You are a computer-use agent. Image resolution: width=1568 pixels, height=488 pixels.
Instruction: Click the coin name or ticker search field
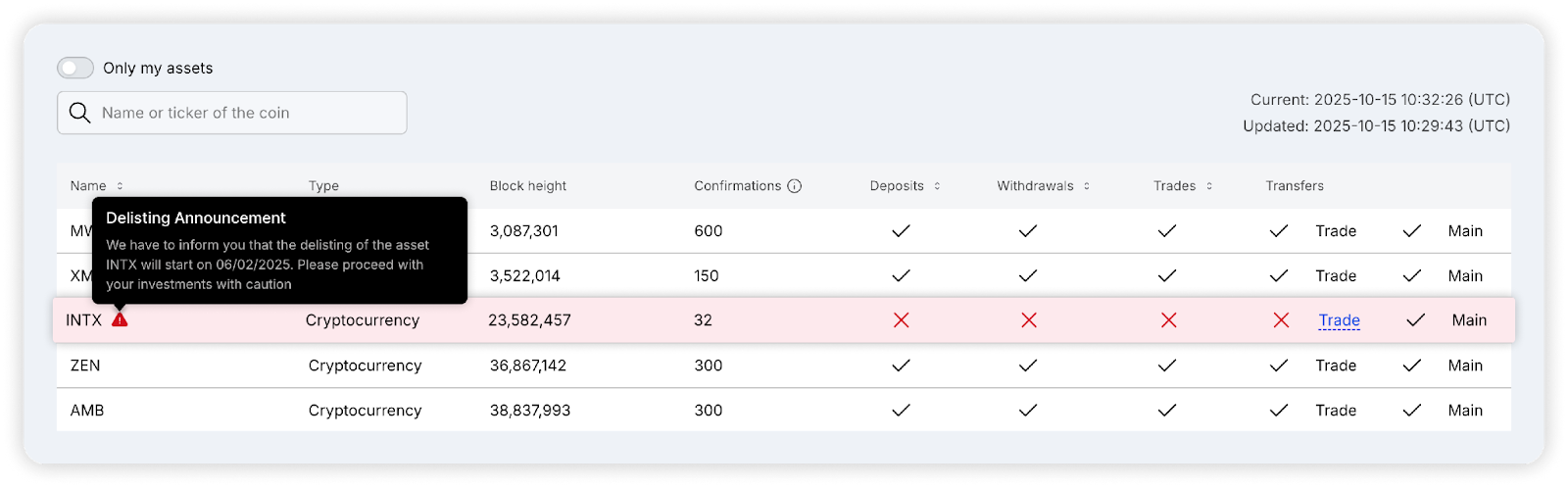pyautogui.click(x=245, y=113)
